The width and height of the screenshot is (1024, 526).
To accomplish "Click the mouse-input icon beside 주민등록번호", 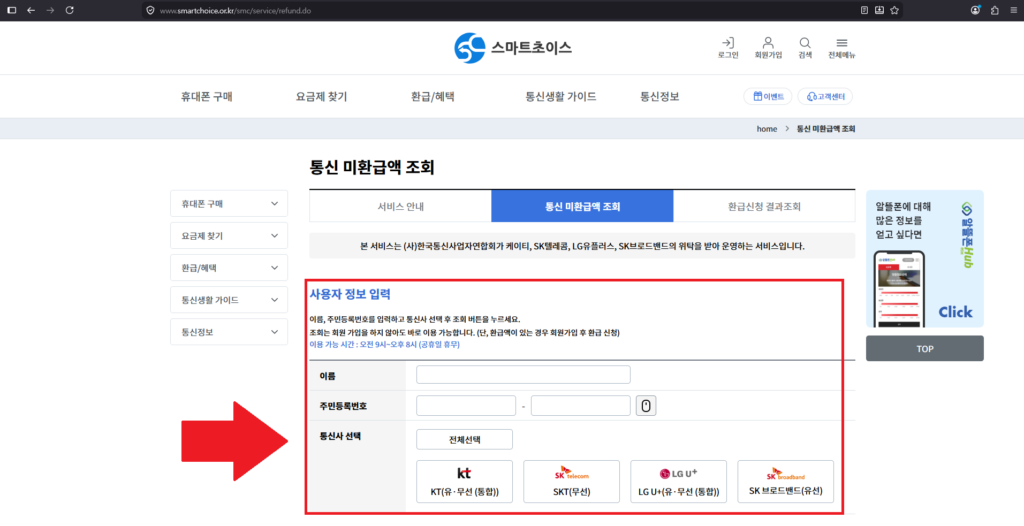I will click(646, 406).
